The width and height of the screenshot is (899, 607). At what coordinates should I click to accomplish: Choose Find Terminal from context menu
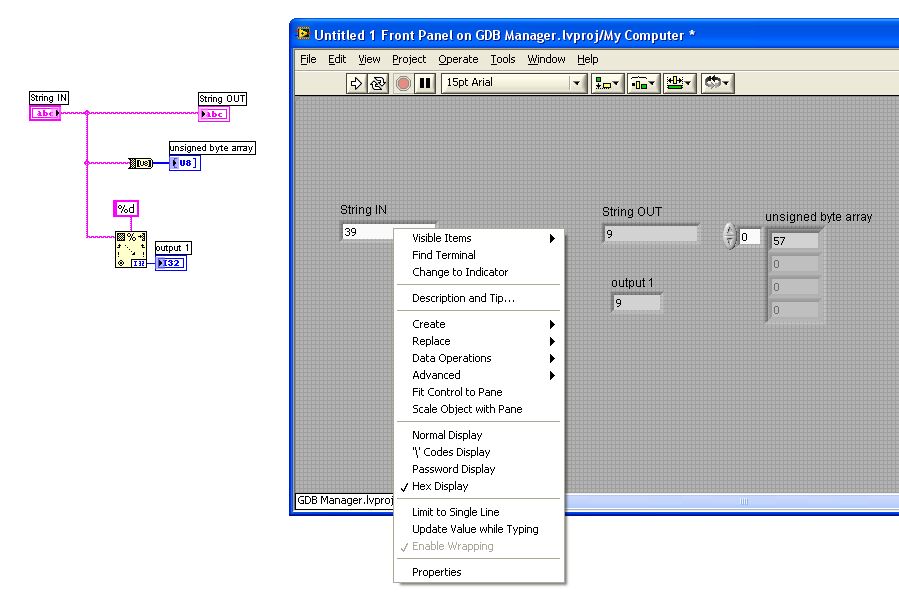(x=479, y=255)
